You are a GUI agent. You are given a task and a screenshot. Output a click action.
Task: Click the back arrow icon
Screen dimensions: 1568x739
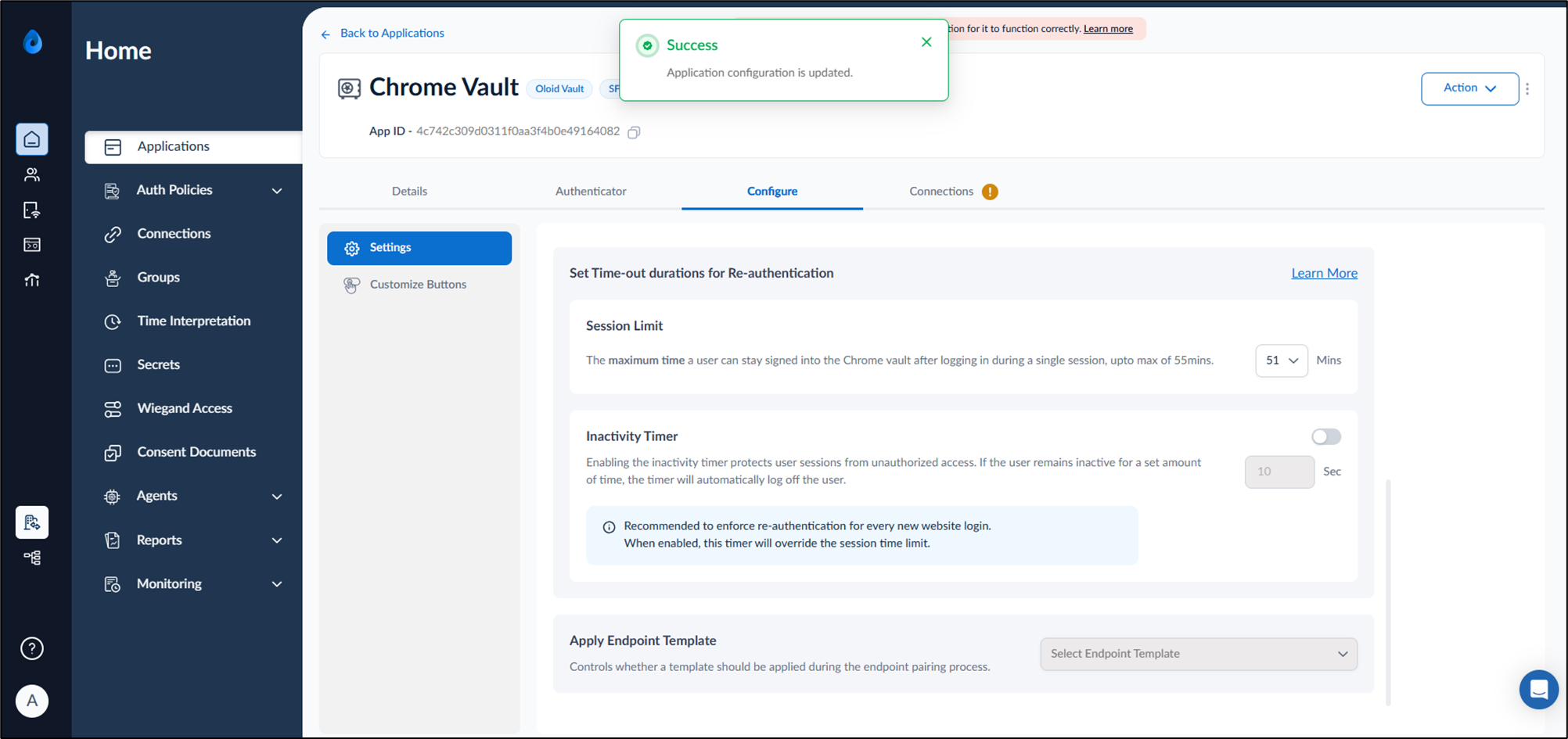(325, 34)
